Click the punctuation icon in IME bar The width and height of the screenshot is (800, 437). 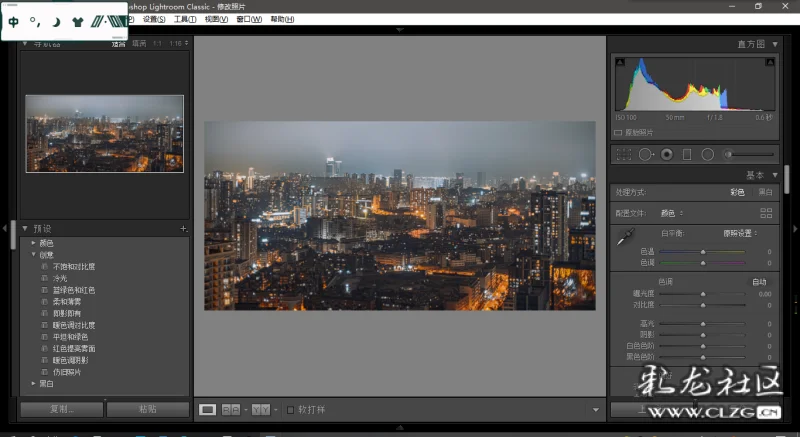click(x=35, y=21)
